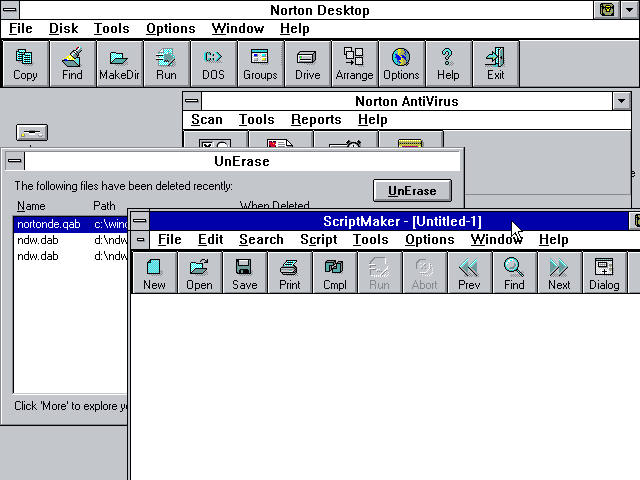640x480 pixels.
Task: Open Tools menu in Norton AntiVirus
Action: [x=256, y=120]
